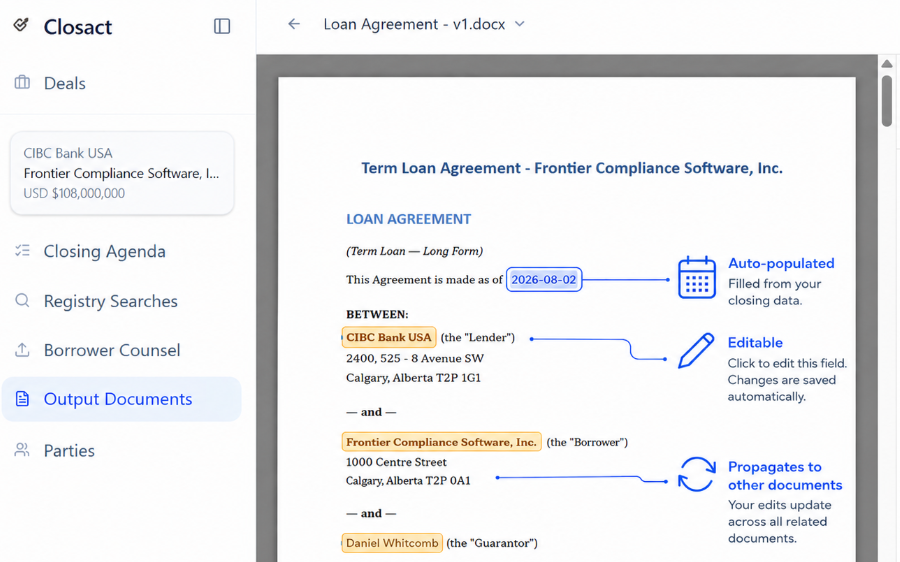
Task: Select Output Documents
Action: tap(122, 399)
